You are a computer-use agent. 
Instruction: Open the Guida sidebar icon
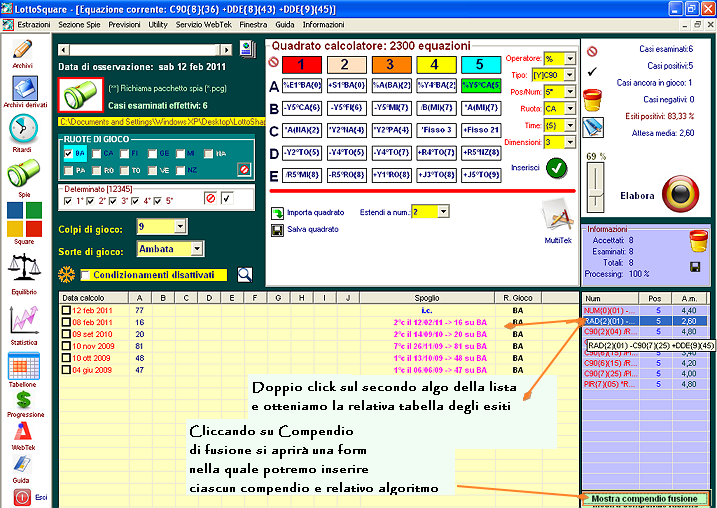21,464
